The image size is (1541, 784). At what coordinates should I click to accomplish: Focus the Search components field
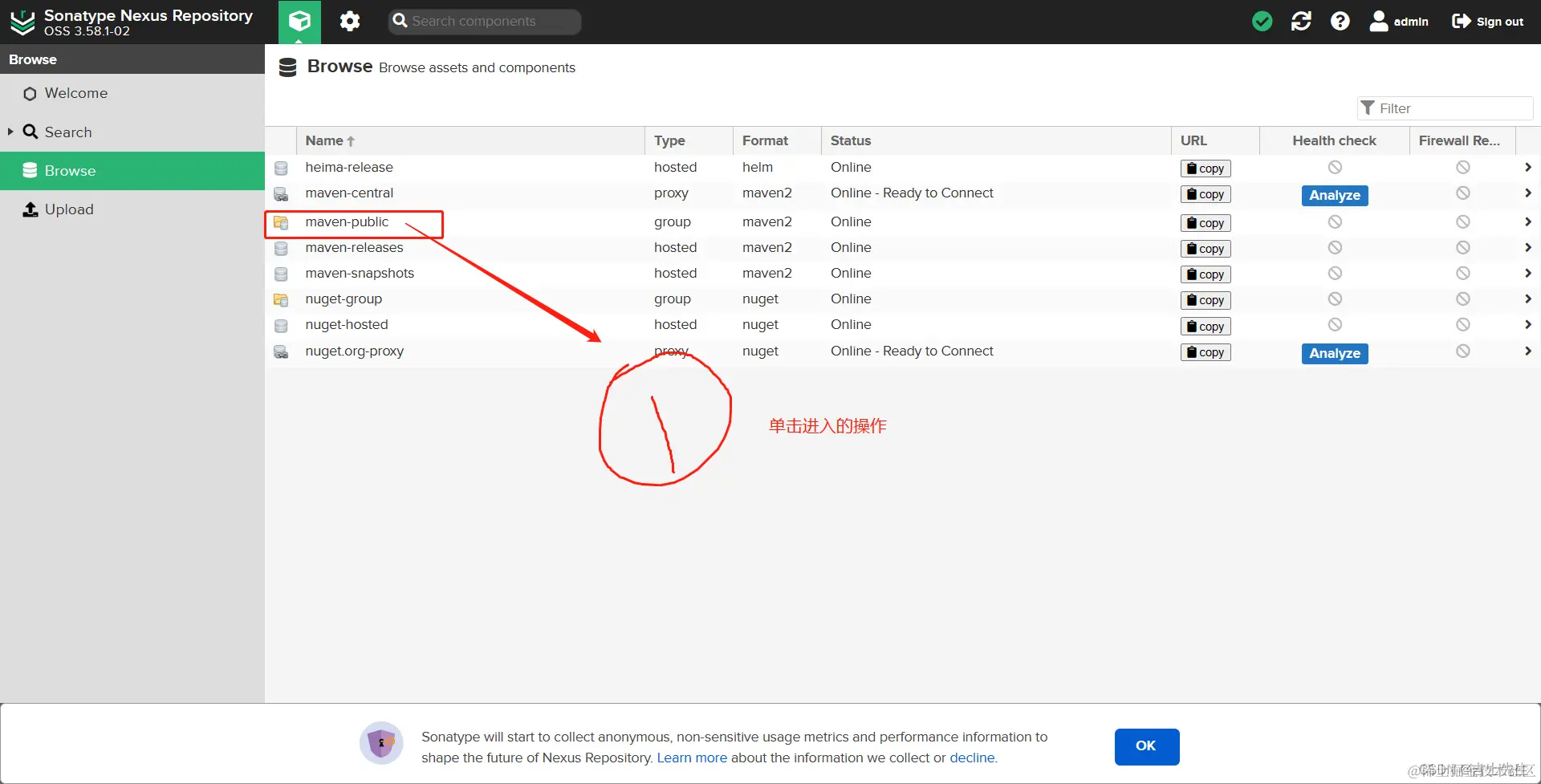(x=485, y=22)
